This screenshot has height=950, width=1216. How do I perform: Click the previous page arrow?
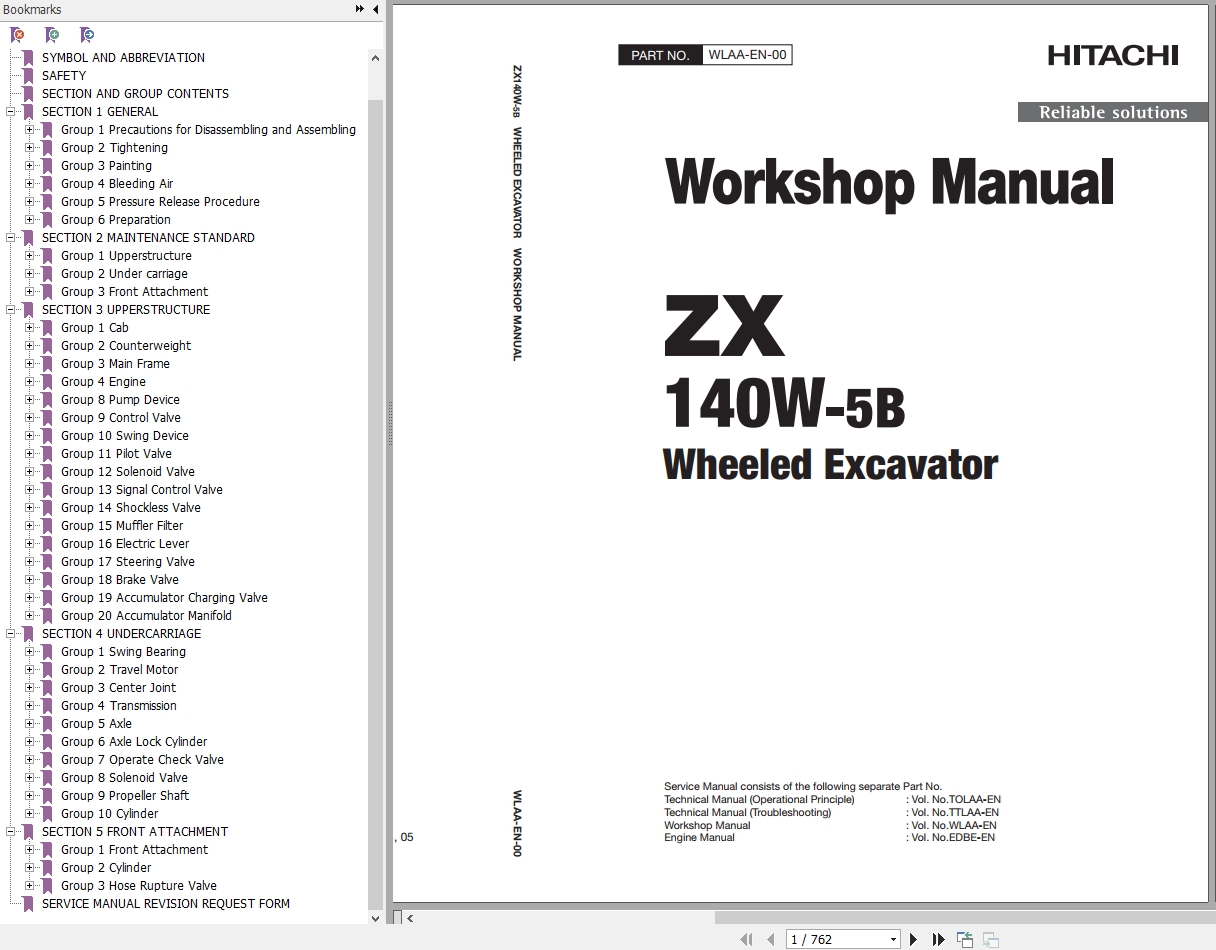(x=770, y=939)
